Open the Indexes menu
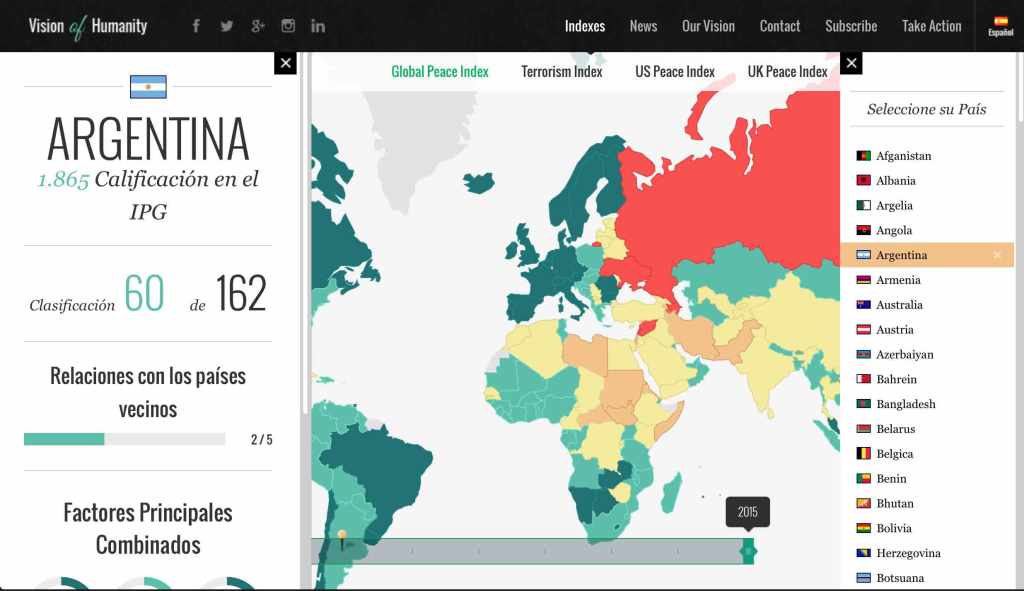The image size is (1024, 591). 584,26
